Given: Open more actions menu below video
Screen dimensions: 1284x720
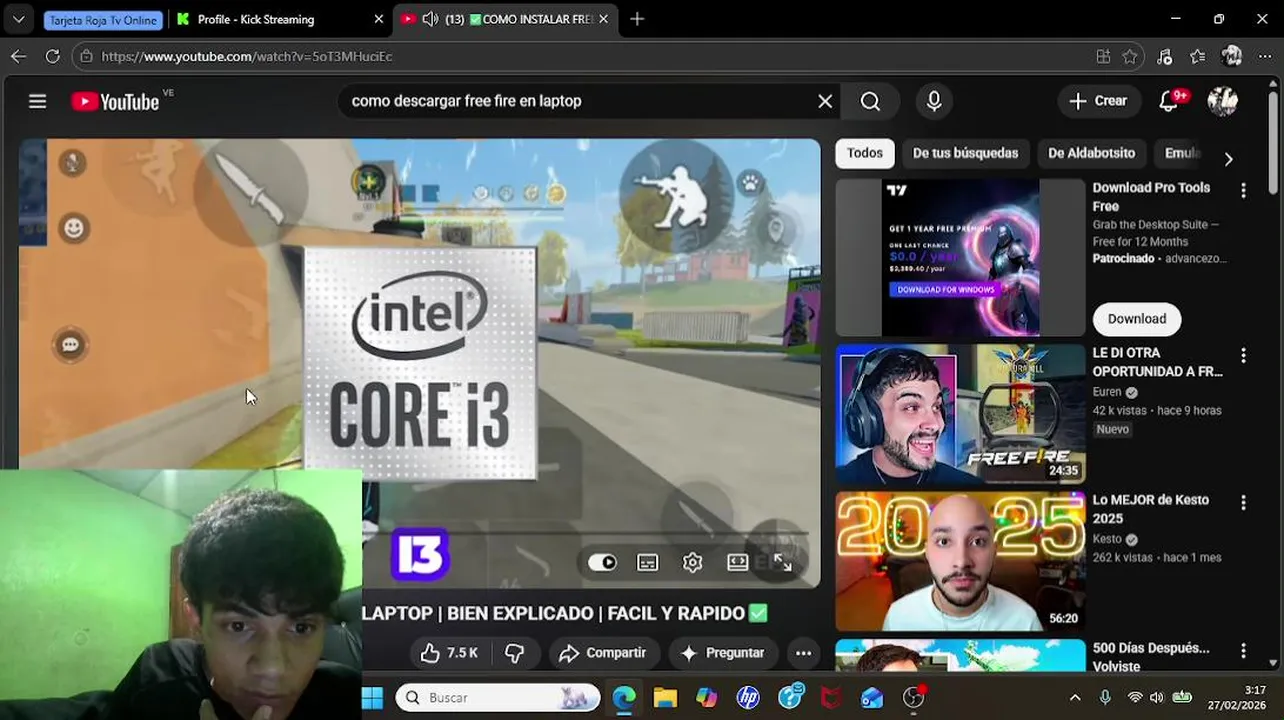Looking at the screenshot, I should [x=803, y=653].
